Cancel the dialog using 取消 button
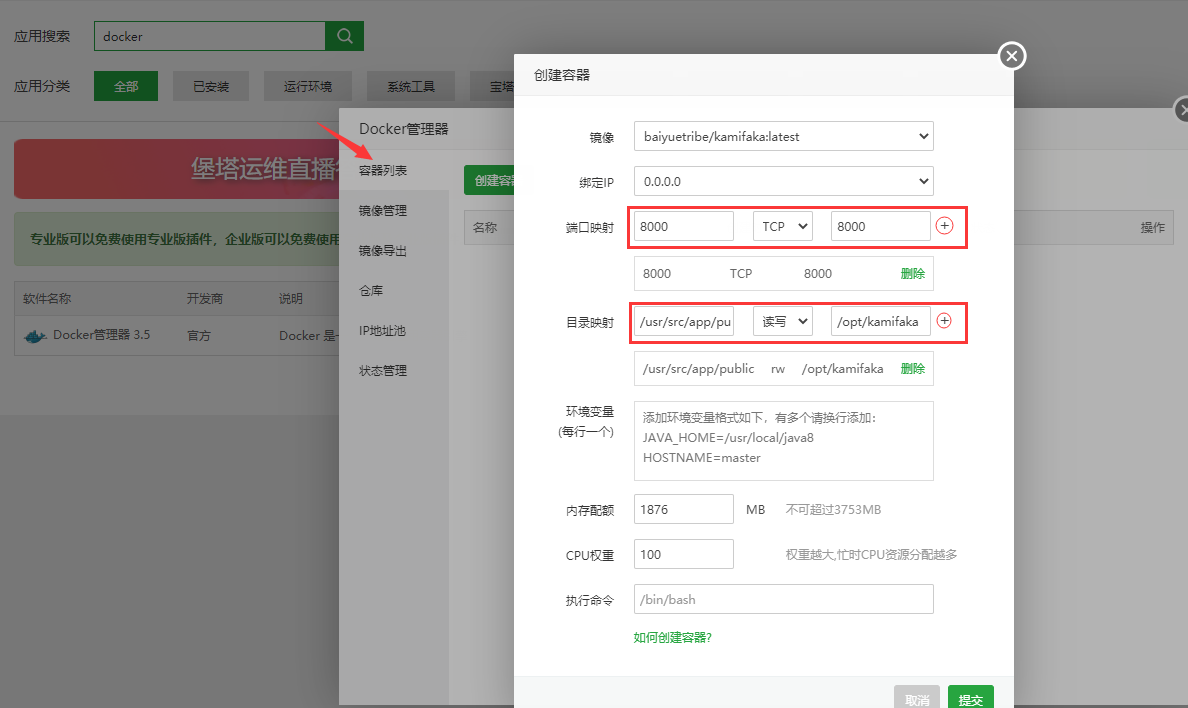Screen dimensions: 1188x708 917,697
